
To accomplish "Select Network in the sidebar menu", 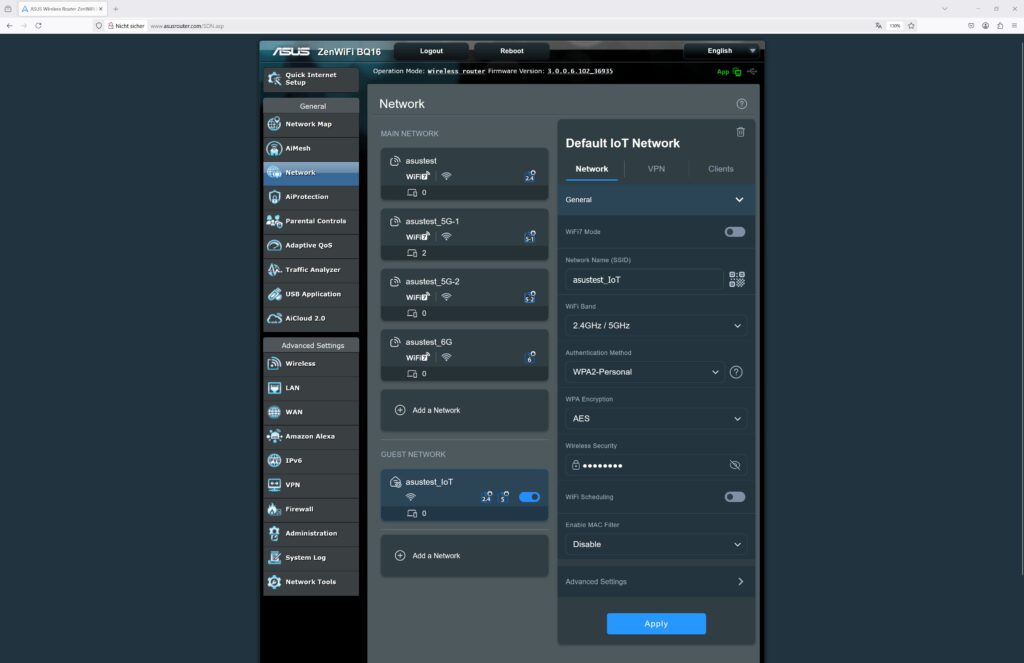I will 311,172.
